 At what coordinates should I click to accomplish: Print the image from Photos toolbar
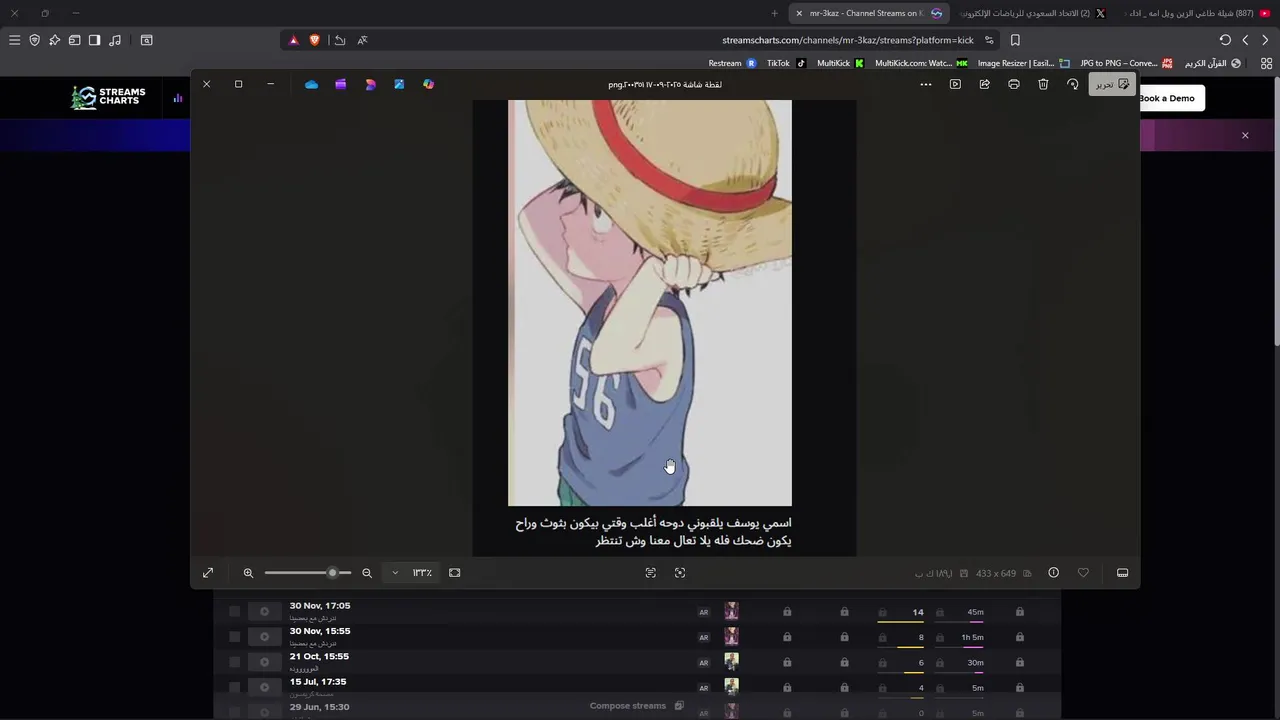coord(1014,84)
